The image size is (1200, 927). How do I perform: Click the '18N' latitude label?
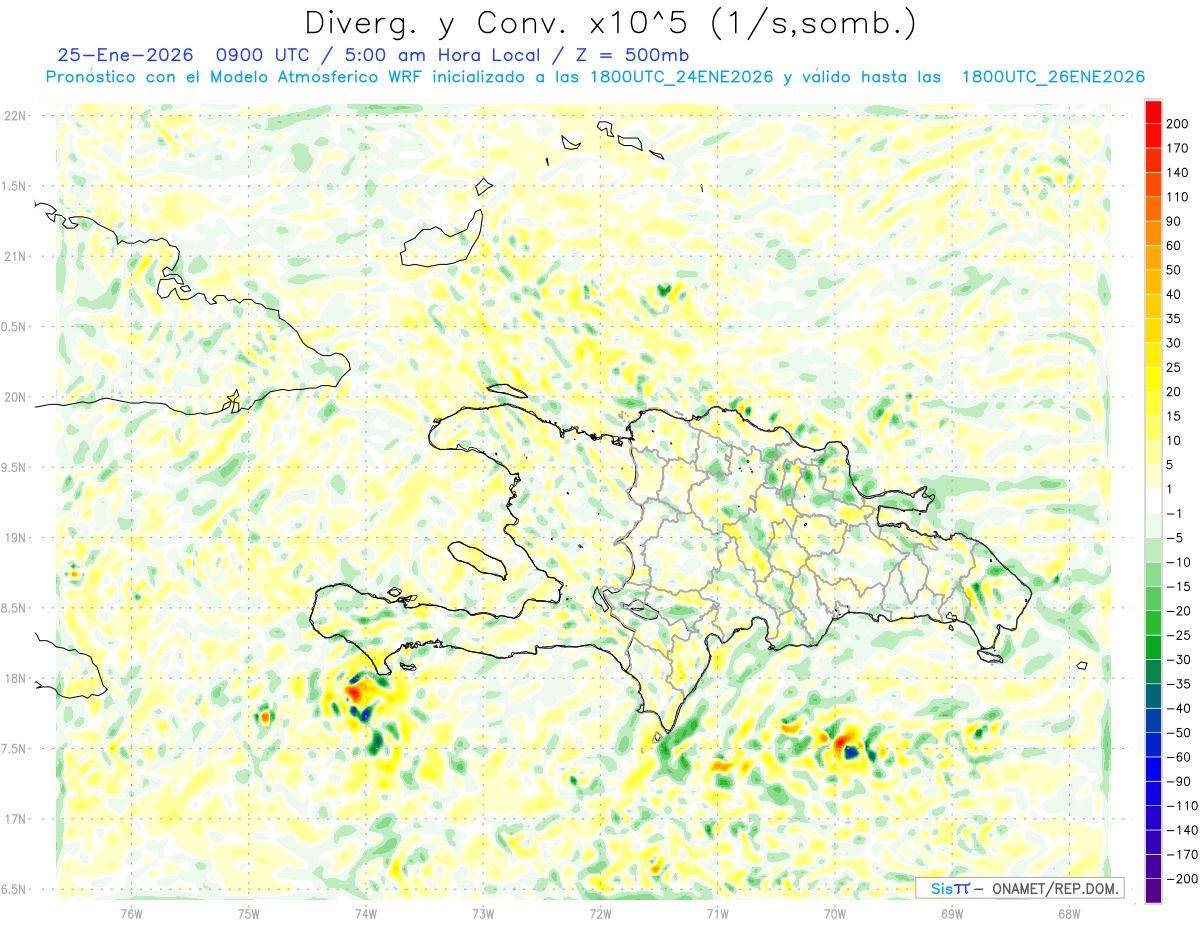click(15, 679)
